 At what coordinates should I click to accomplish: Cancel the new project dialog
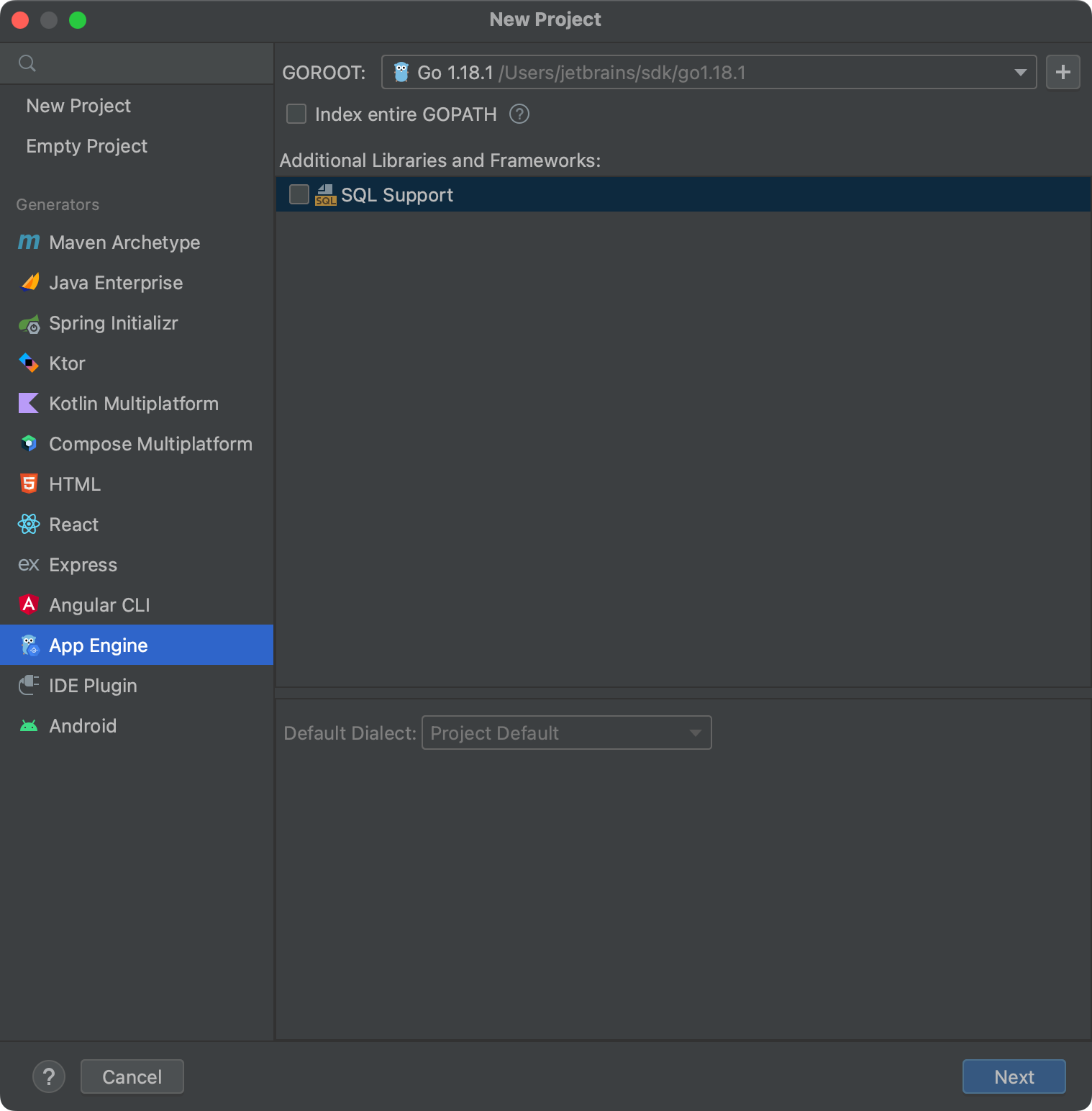(132, 1076)
